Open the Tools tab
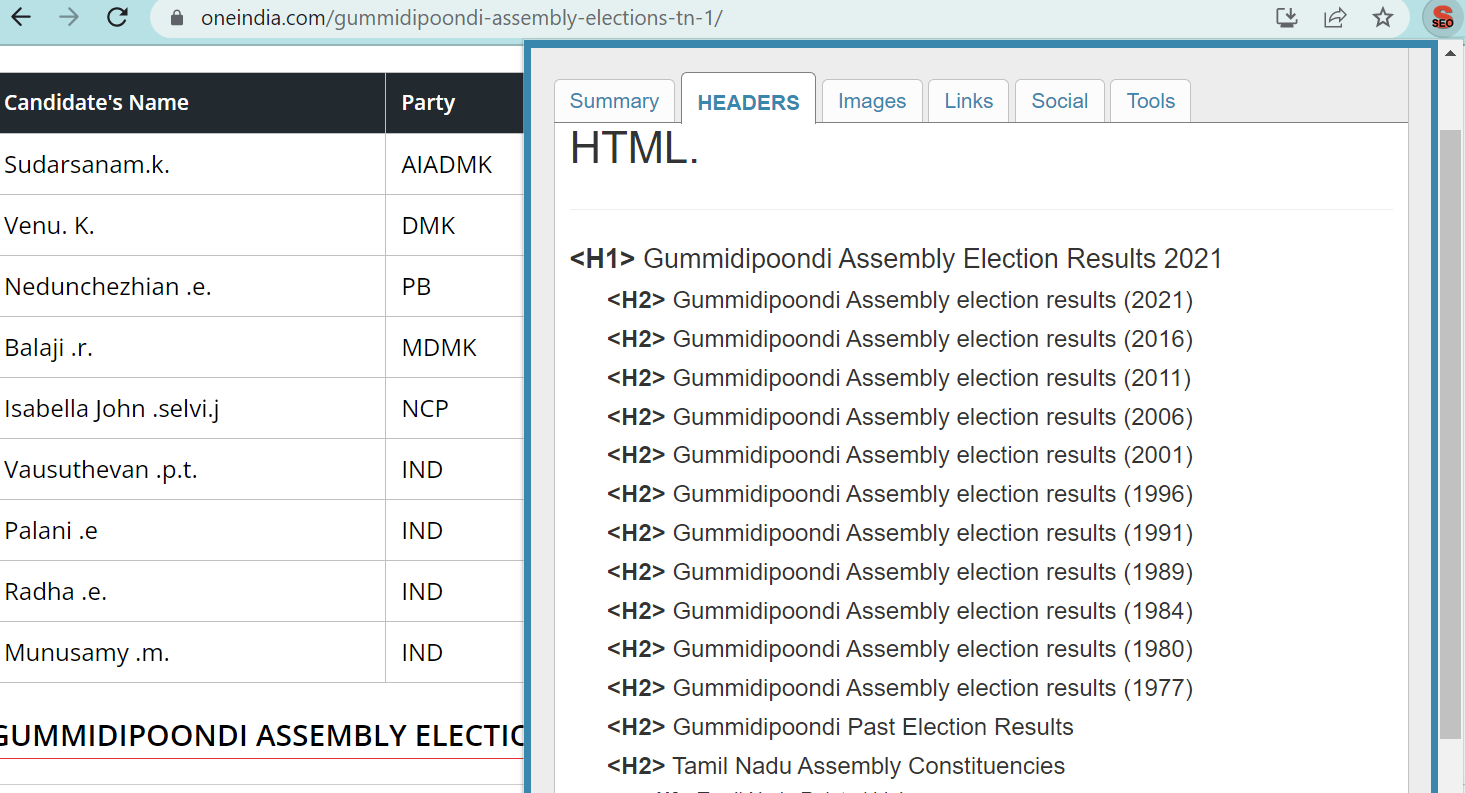 click(1150, 101)
